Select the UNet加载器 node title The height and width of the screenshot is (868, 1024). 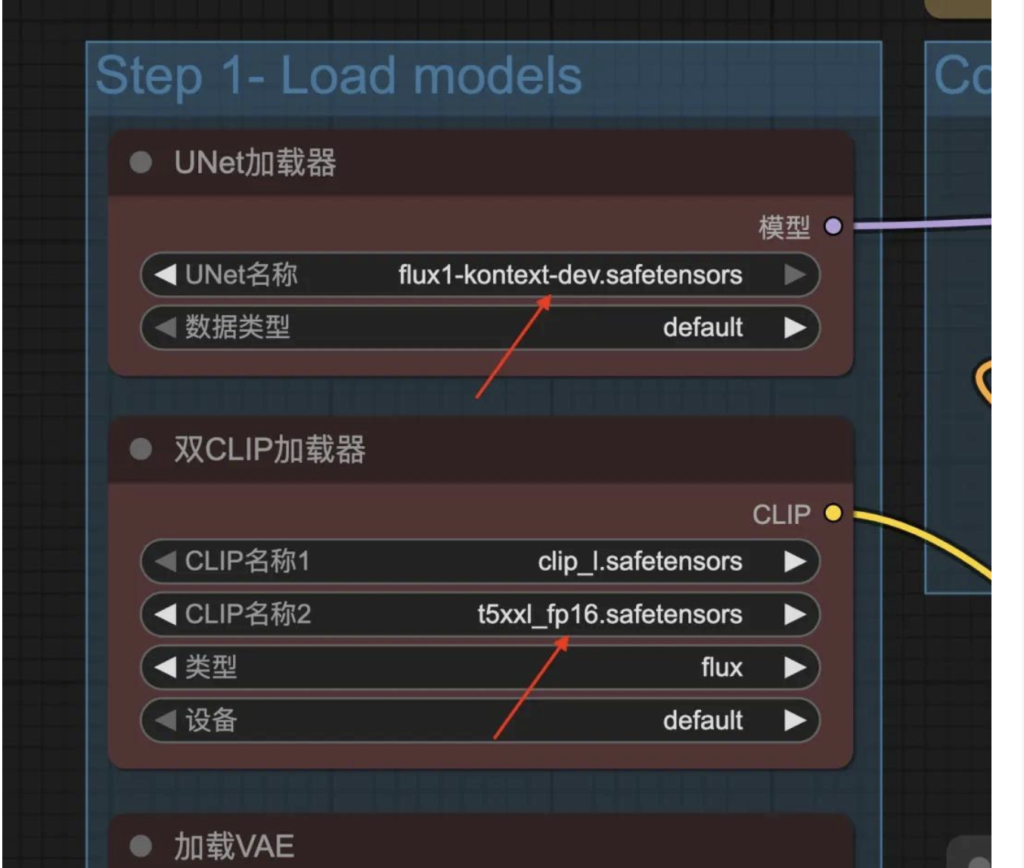[x=255, y=163]
